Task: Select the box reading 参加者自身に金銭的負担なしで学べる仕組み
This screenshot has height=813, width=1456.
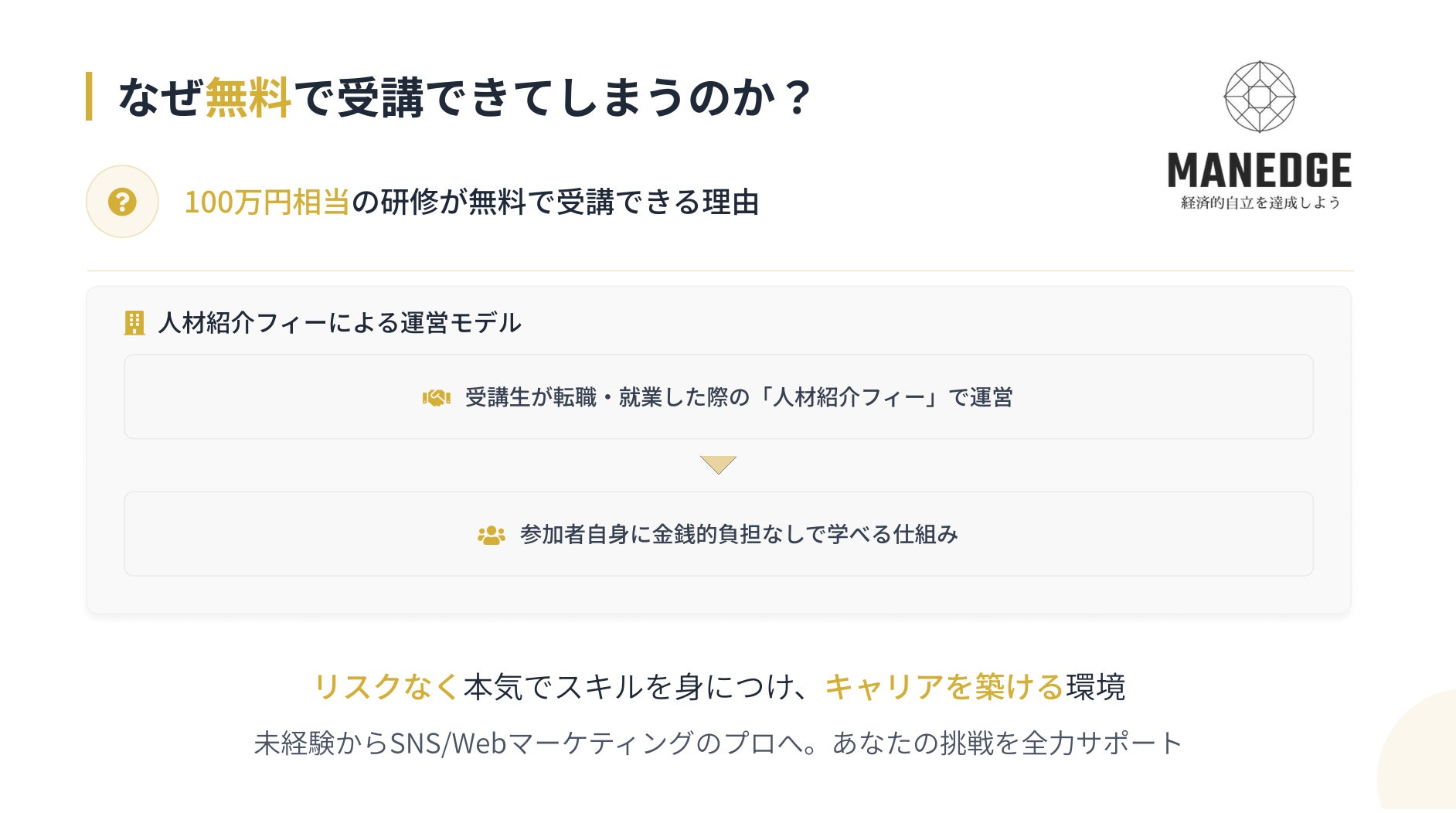Action: tap(718, 534)
